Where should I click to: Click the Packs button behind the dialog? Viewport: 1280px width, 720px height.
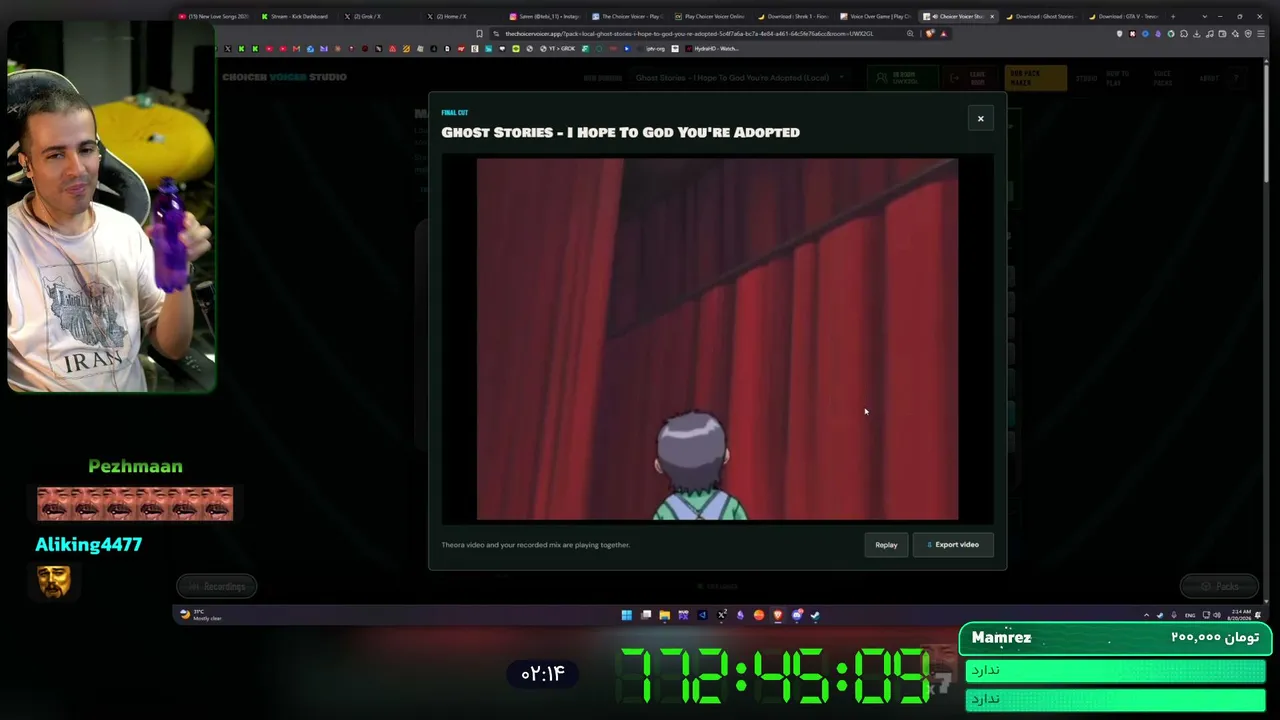(x=1220, y=586)
